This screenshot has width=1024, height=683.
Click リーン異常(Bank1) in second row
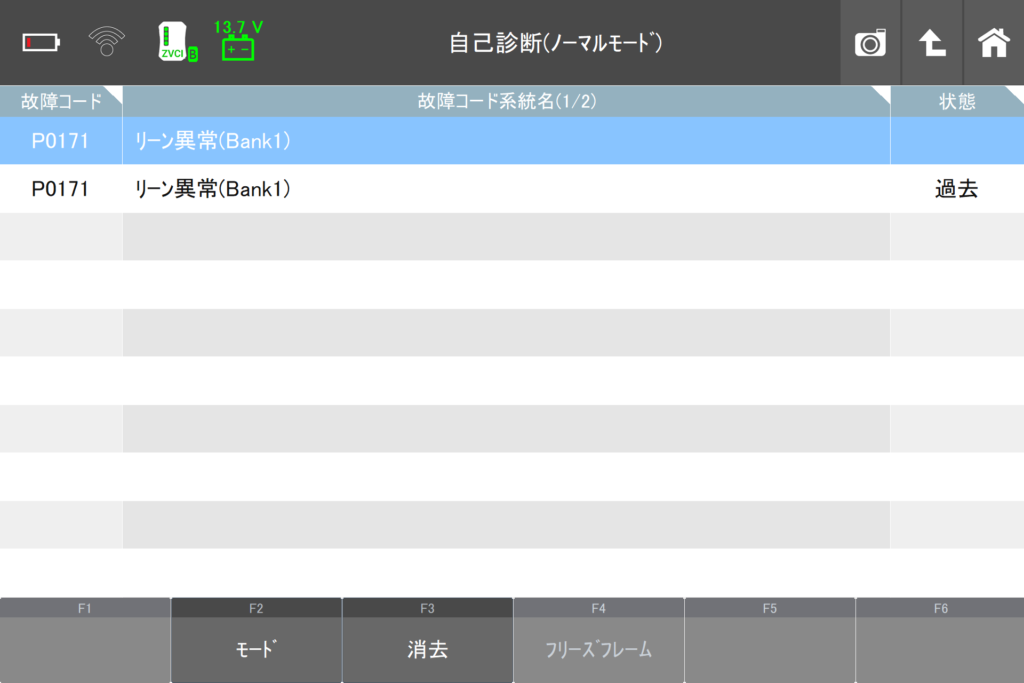click(212, 189)
